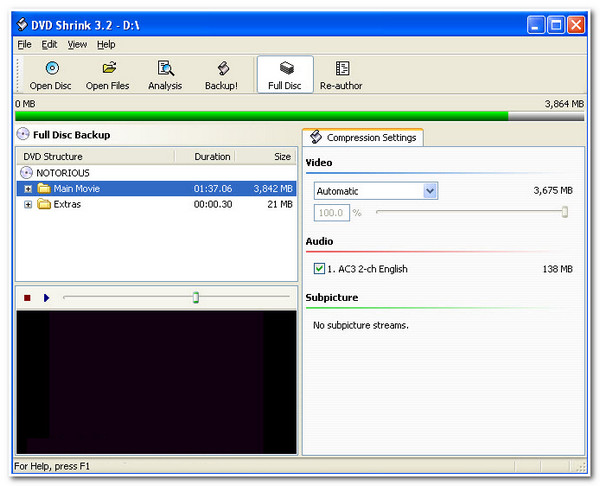This screenshot has height=486, width=600.
Task: Click the Extras folder icon
Action: point(44,204)
